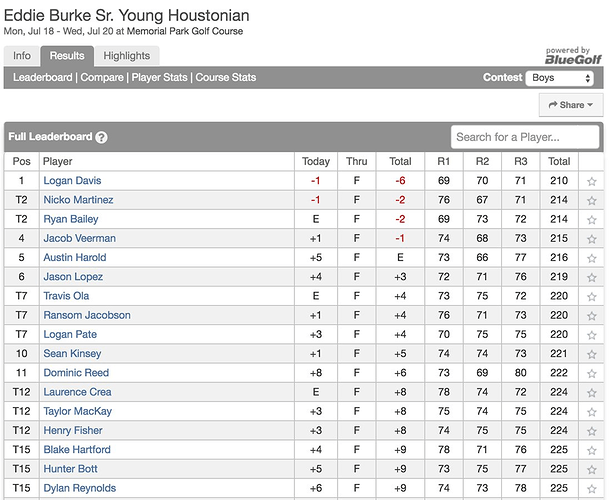Image resolution: width=612 pixels, height=500 pixels.
Task: Open the Highlights tab
Action: (x=126, y=56)
